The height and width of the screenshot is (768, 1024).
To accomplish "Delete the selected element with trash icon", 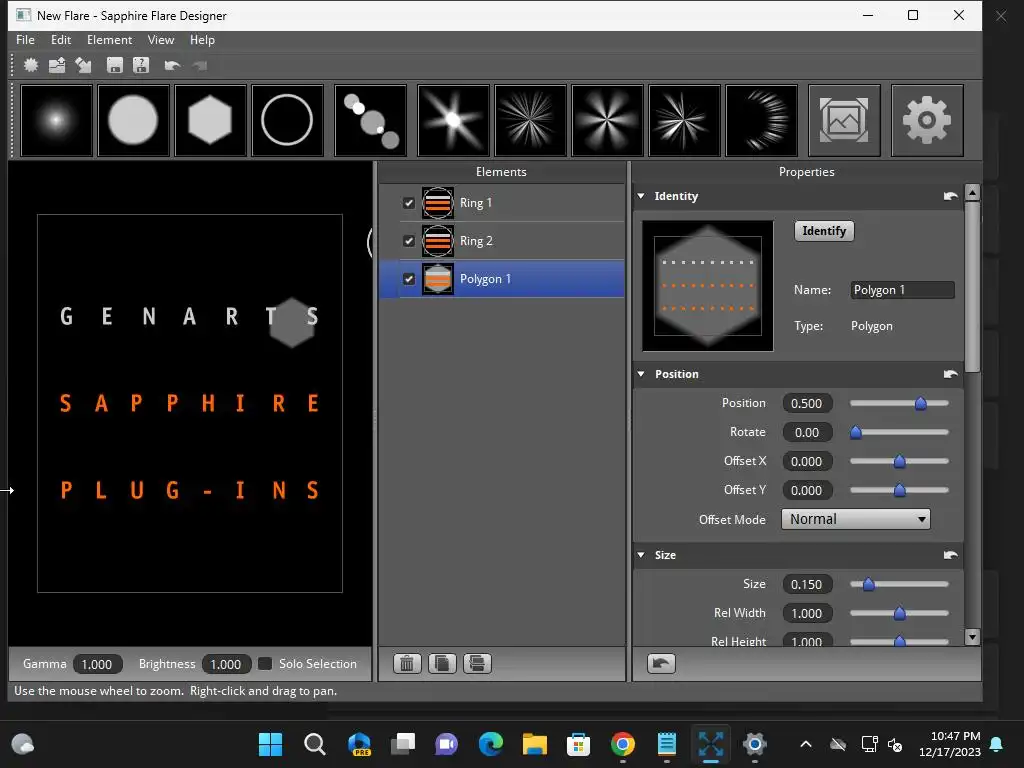I will click(x=407, y=664).
